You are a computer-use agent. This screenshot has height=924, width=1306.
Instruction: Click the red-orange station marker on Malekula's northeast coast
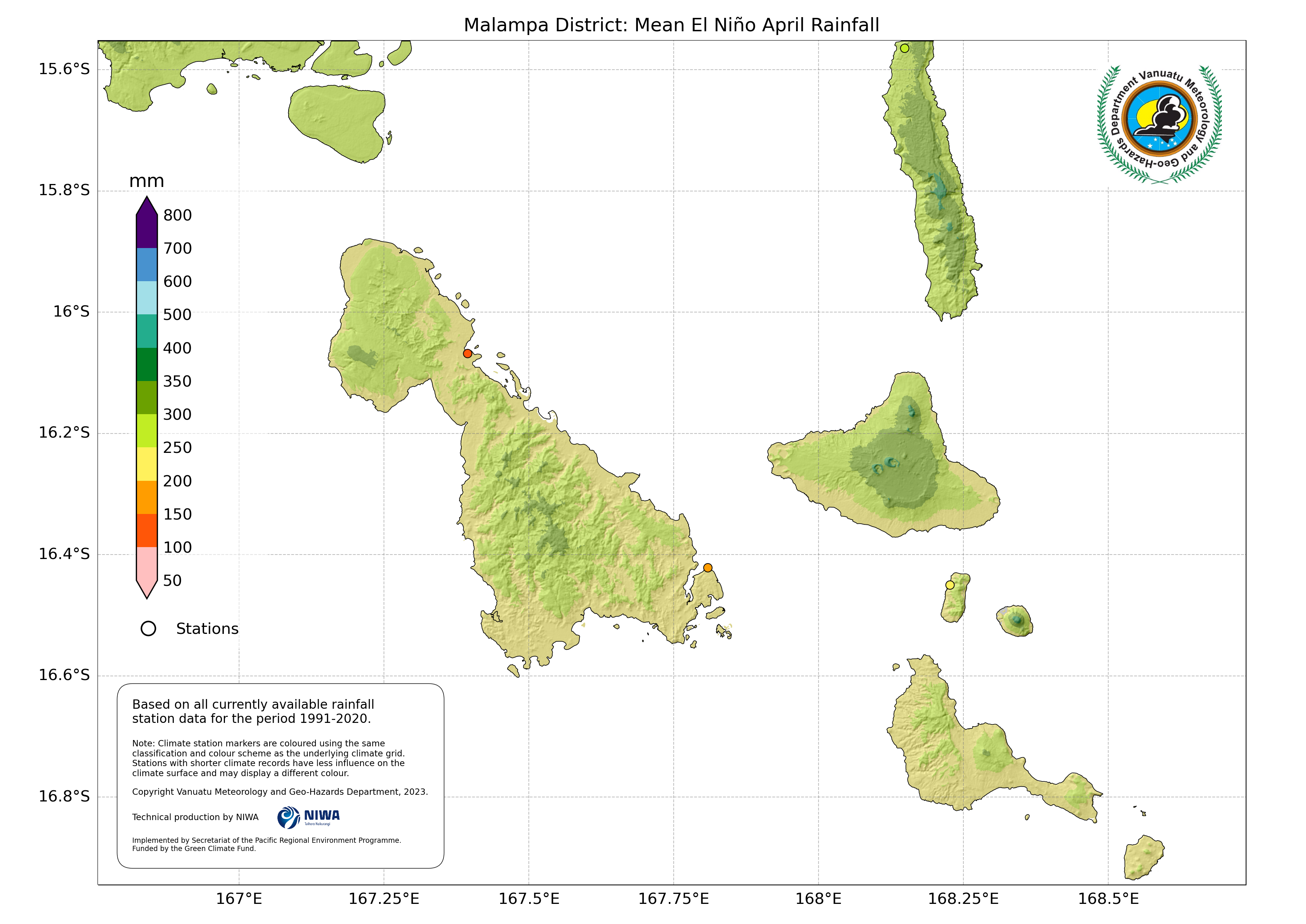point(468,353)
